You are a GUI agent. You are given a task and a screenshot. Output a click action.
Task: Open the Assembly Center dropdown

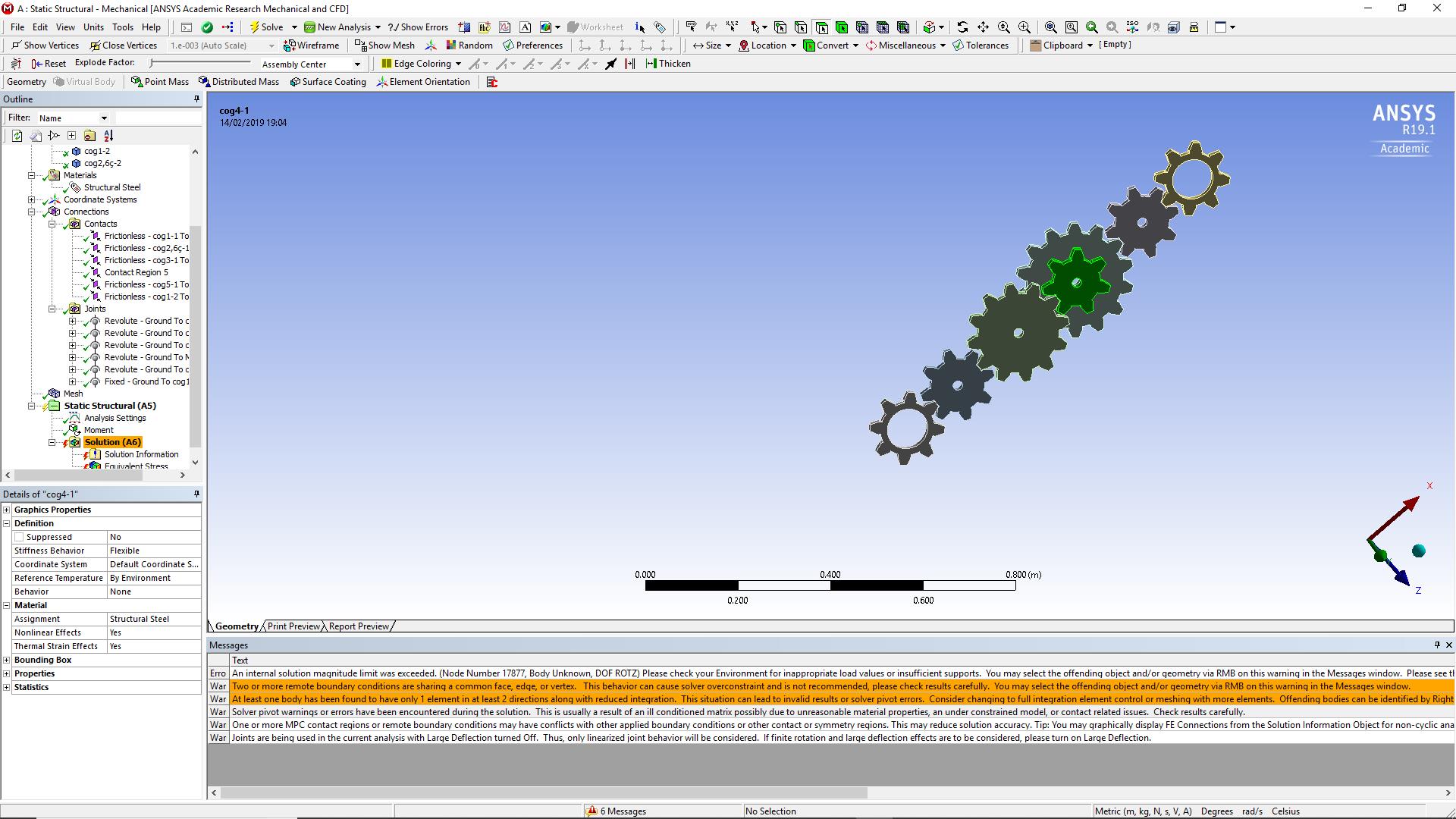pos(357,64)
